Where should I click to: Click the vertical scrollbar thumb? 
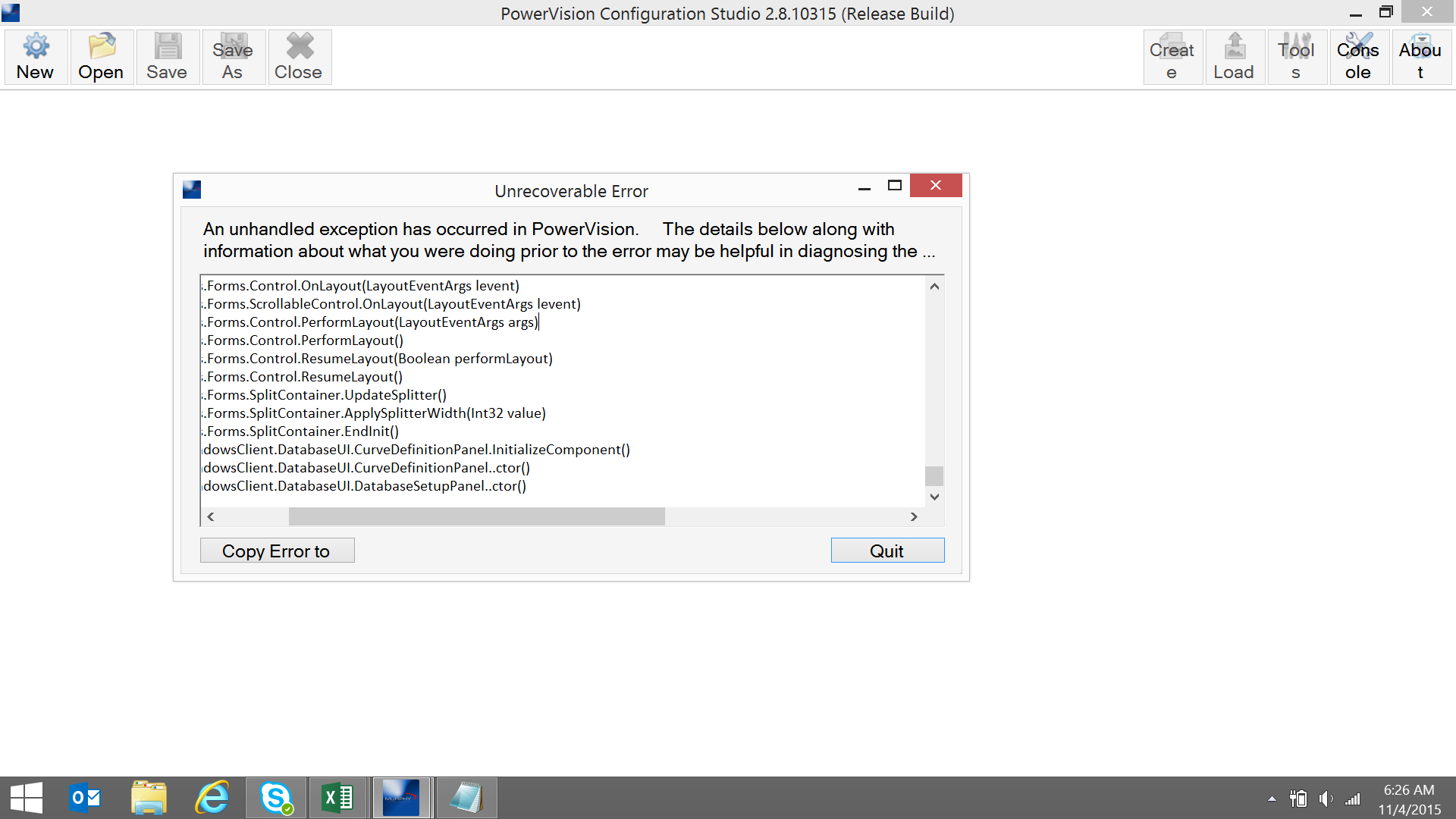(934, 475)
